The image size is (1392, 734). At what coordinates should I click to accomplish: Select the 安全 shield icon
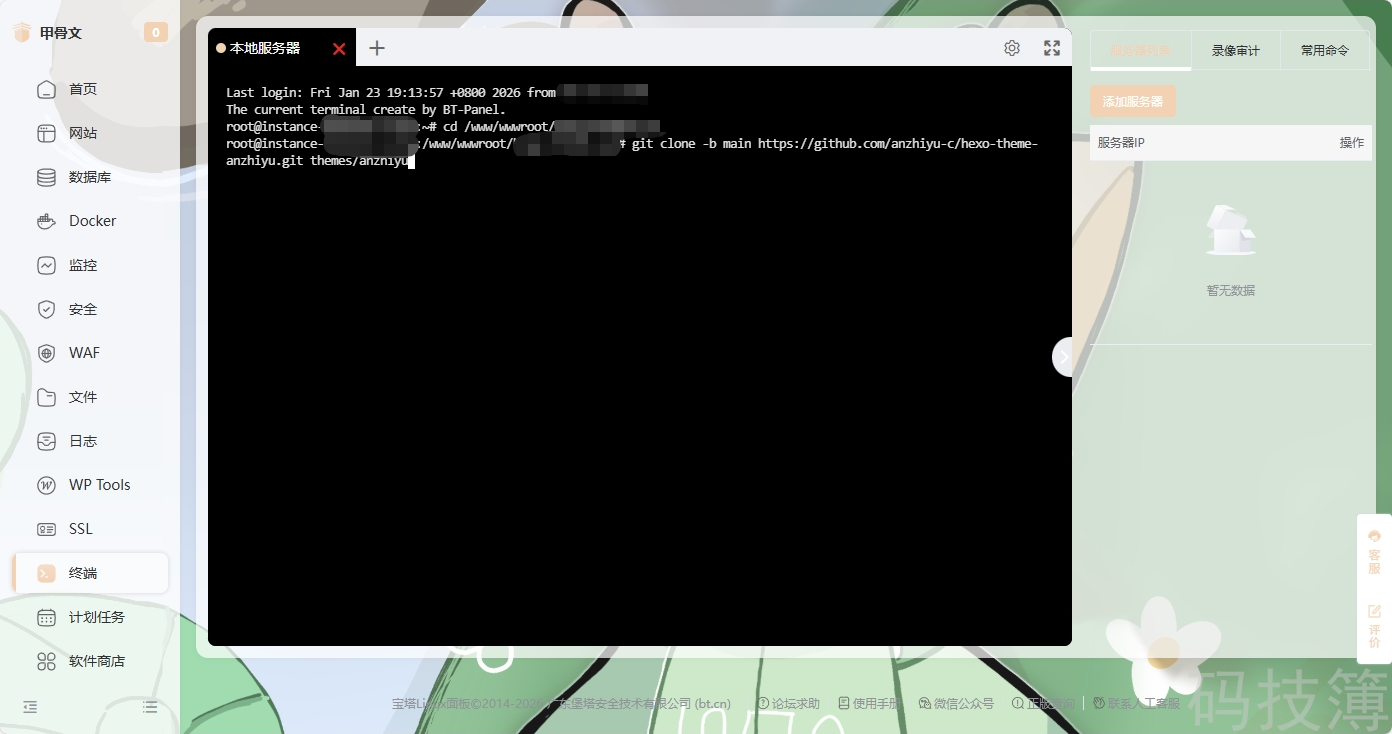(46, 309)
